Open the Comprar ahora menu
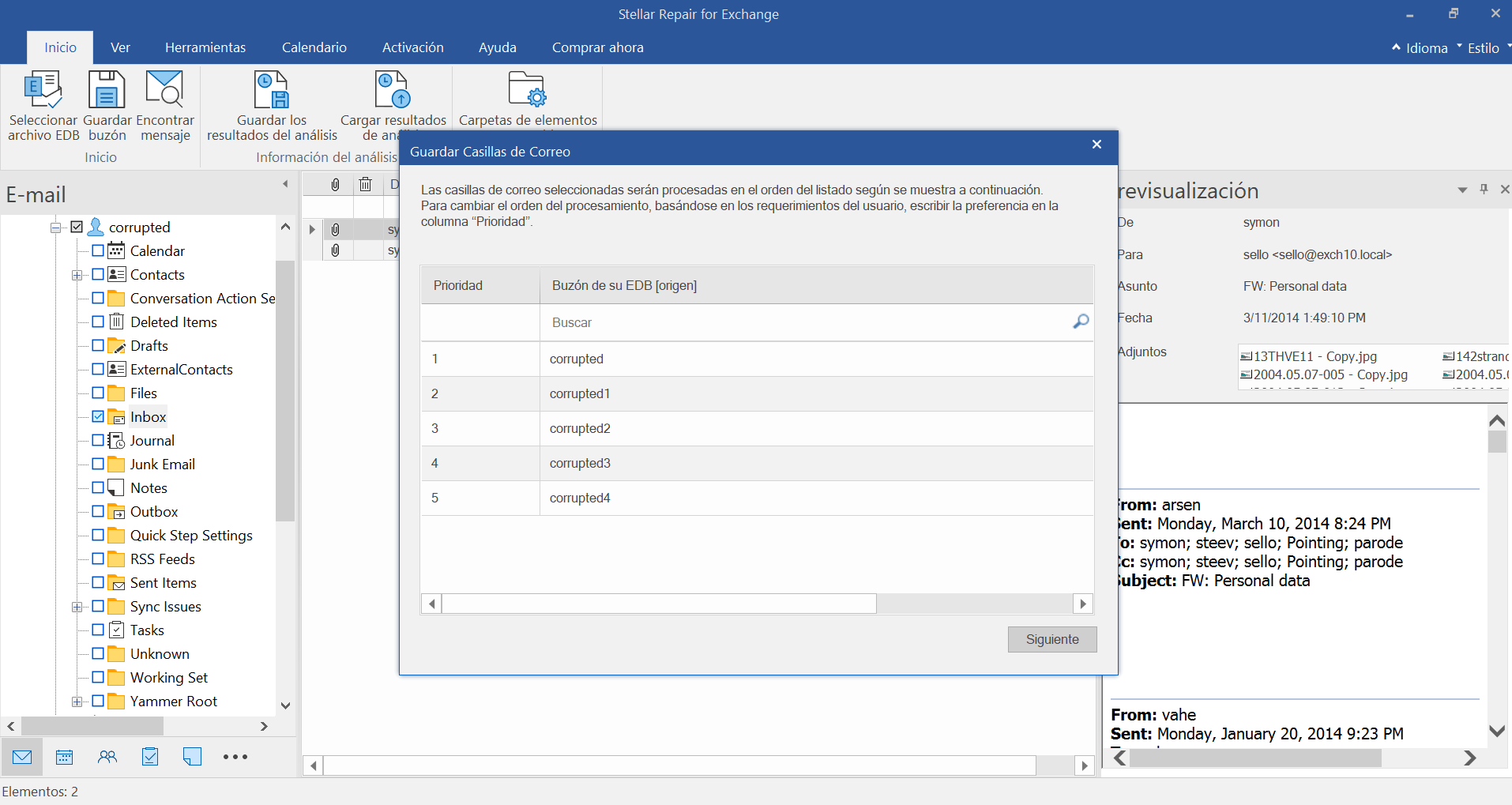This screenshot has width=1512, height=805. pos(597,47)
